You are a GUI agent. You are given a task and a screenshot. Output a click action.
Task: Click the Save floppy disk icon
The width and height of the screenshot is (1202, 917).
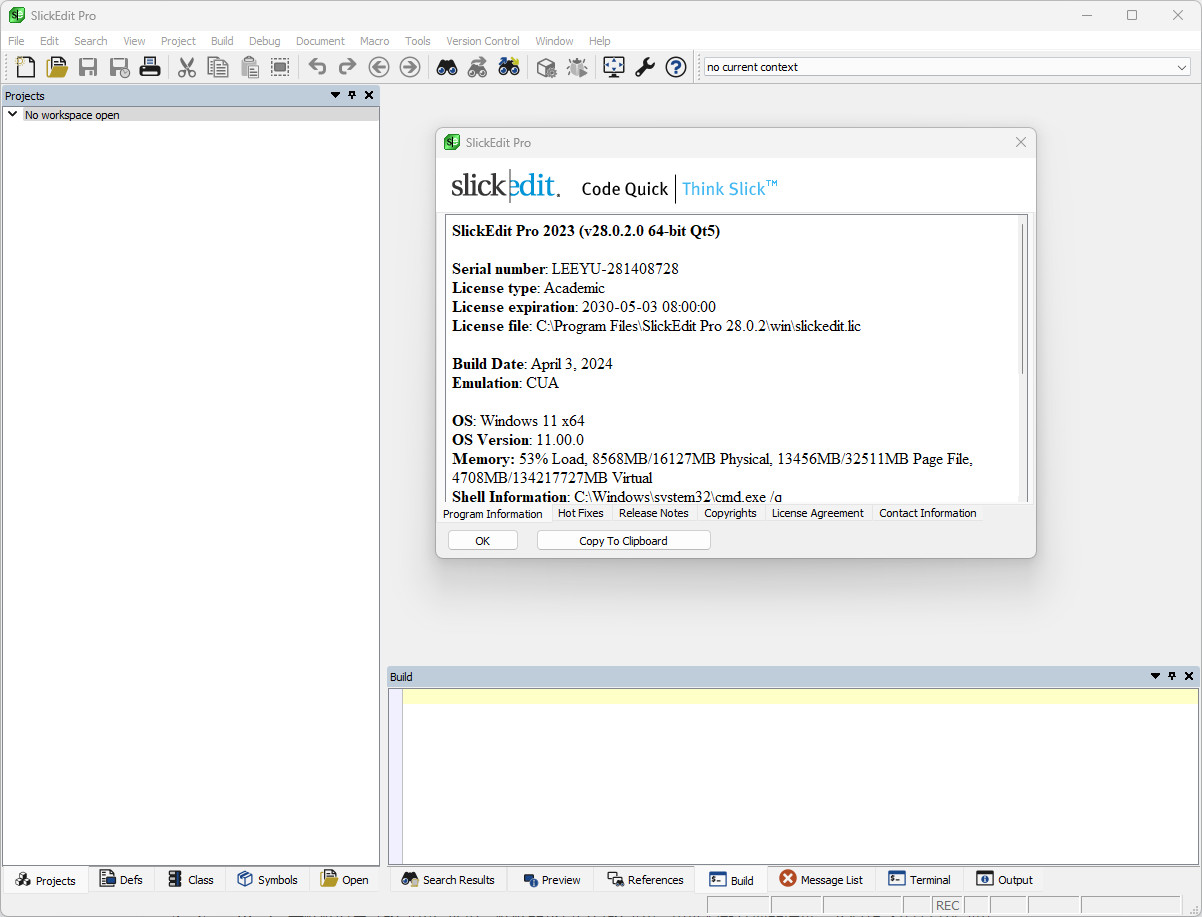(x=88, y=67)
